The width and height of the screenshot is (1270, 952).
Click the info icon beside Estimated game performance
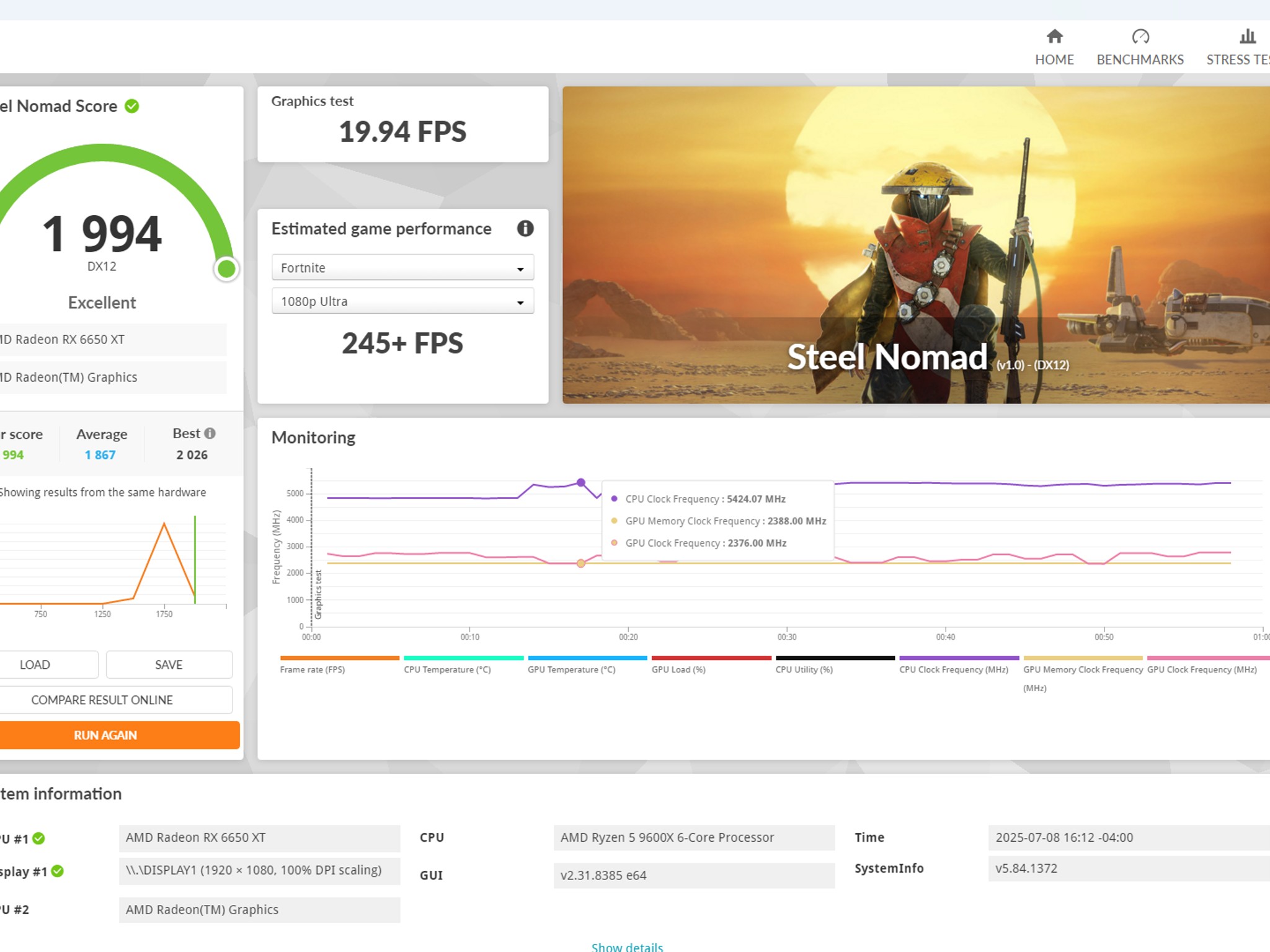(525, 229)
